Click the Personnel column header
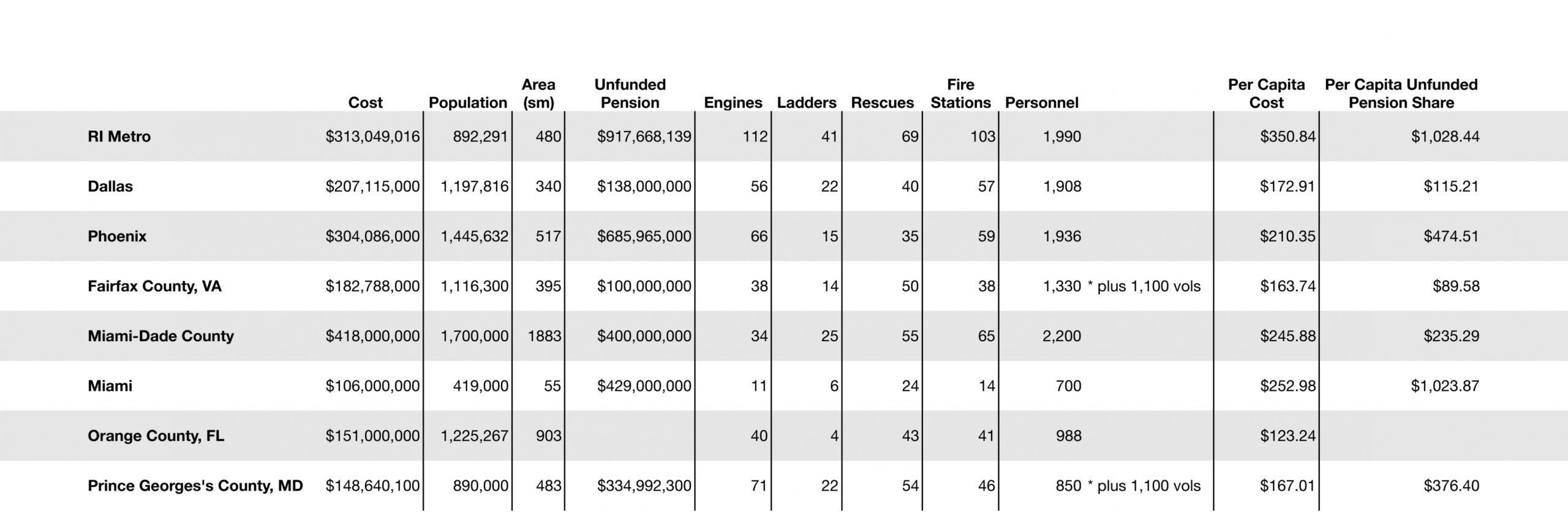The height and width of the screenshot is (512, 1568). [x=1041, y=103]
